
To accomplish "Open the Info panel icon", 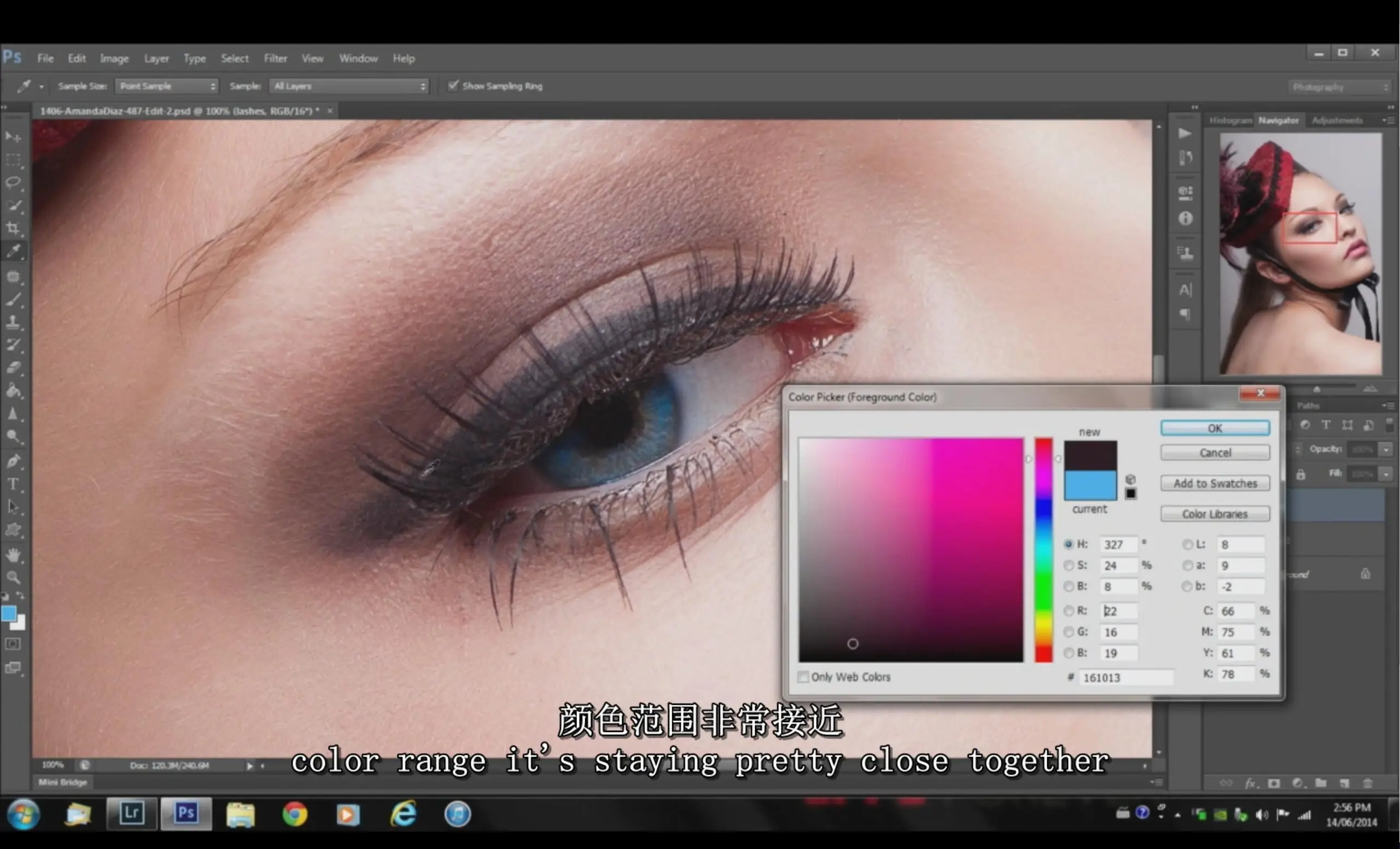I will pos(1185,218).
